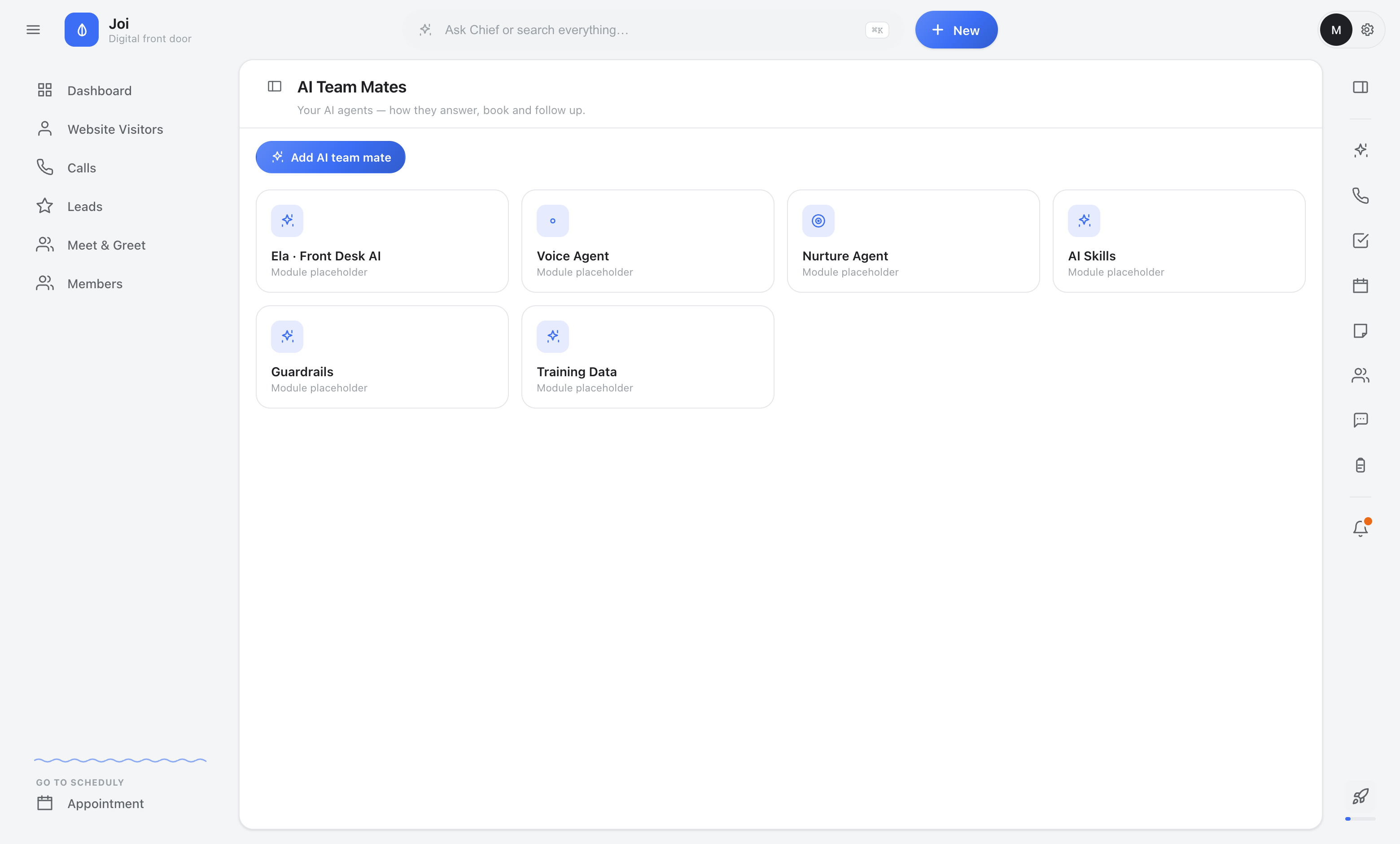Open the Guardrails card
The height and width of the screenshot is (844, 1400).
(x=382, y=357)
